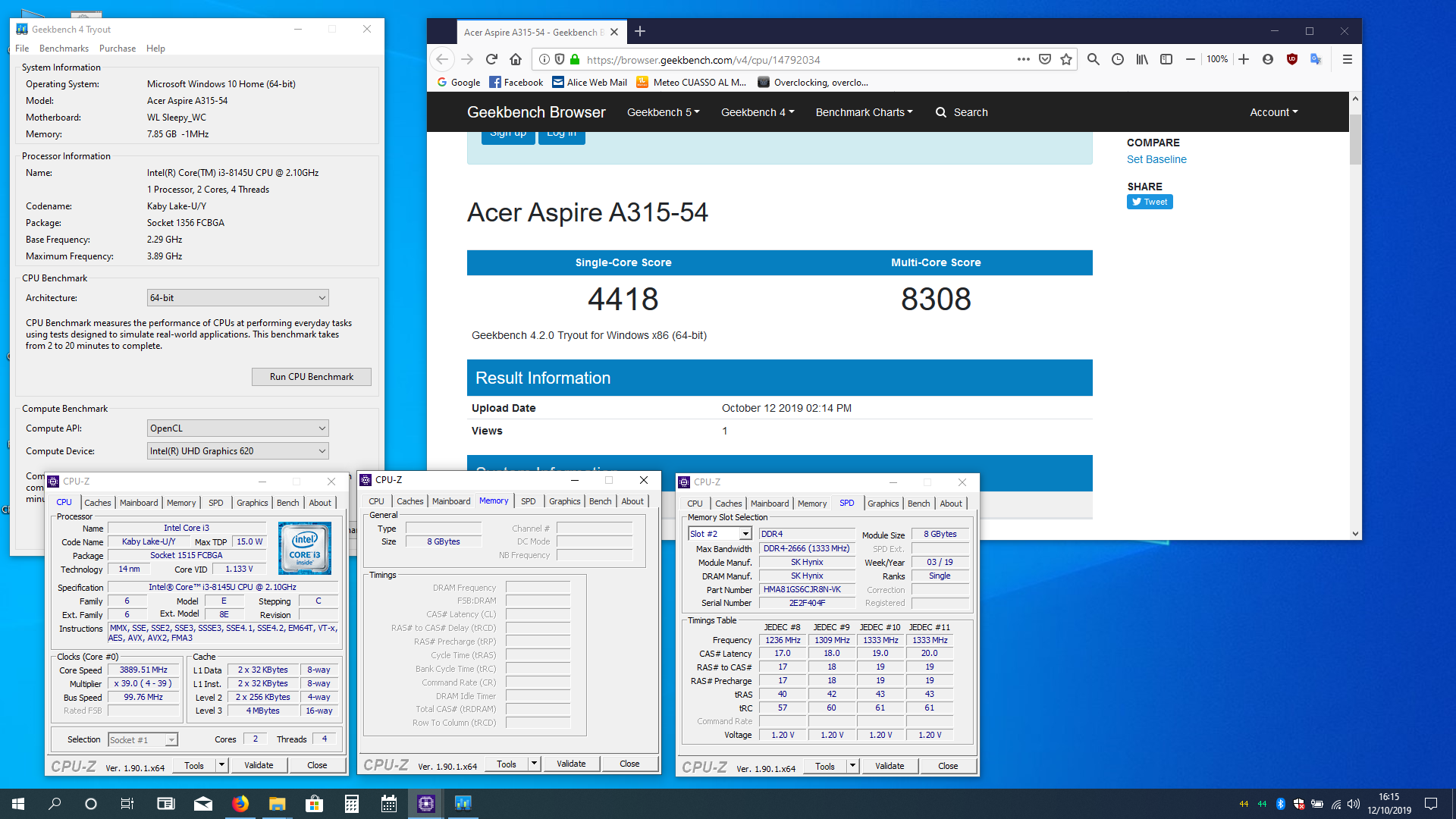Switch to Mainboard tab in left CPU-Z window
The image size is (1456, 819).
tap(139, 503)
